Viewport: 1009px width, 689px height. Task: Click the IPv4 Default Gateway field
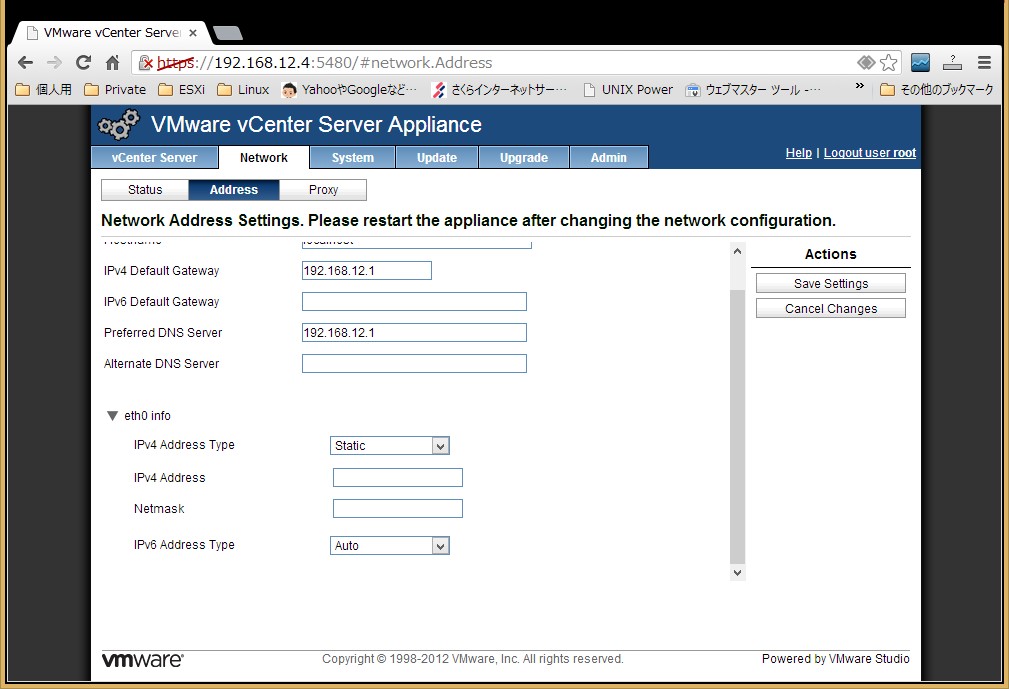pos(367,271)
